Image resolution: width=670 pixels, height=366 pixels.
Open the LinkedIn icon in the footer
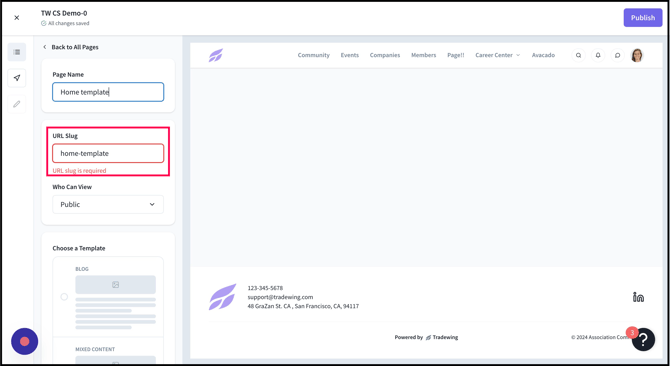click(x=638, y=297)
